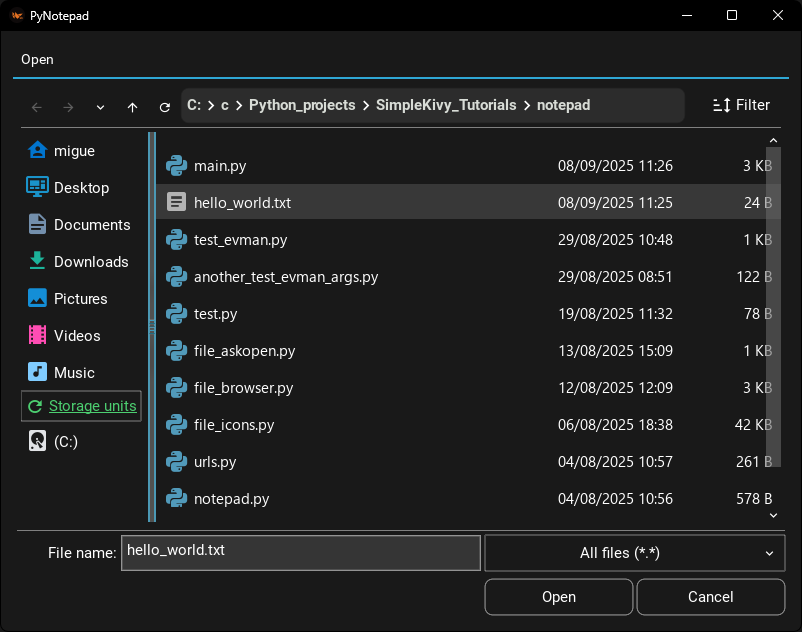Expand the recent locations history dropdown
The width and height of the screenshot is (802, 632).
click(x=100, y=106)
